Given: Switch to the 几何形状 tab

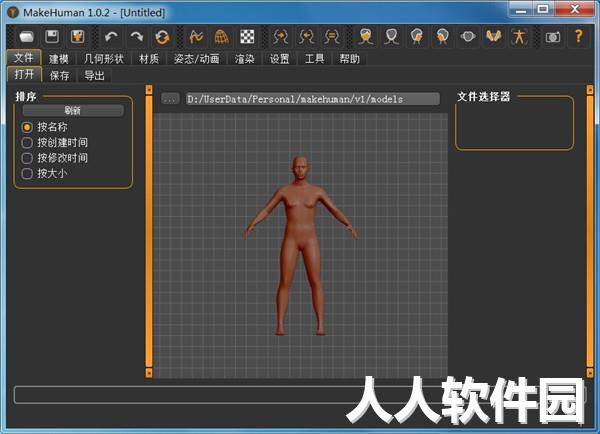Looking at the screenshot, I should click(104, 59).
